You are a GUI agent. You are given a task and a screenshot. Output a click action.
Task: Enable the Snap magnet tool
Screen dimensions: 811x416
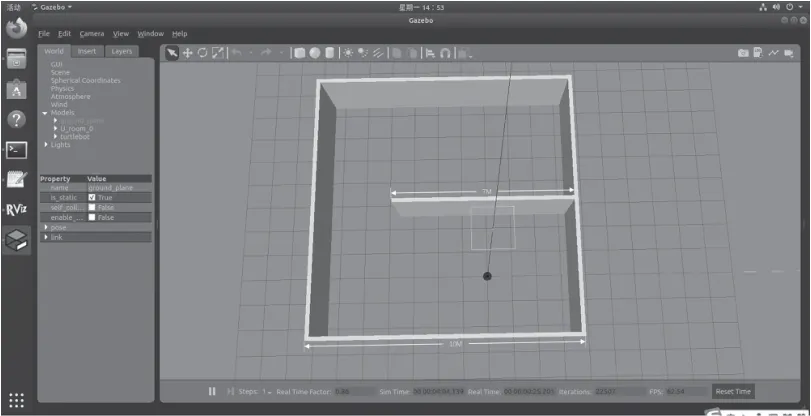pos(445,53)
